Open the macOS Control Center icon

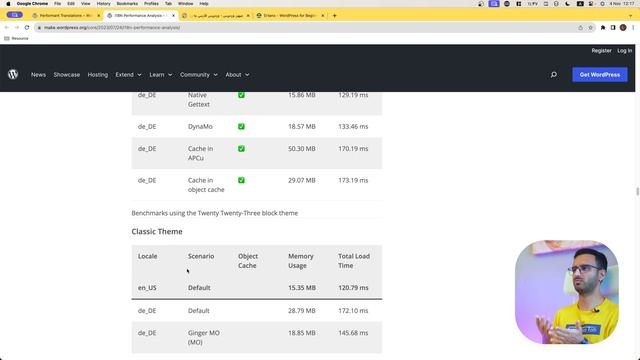[591, 4]
